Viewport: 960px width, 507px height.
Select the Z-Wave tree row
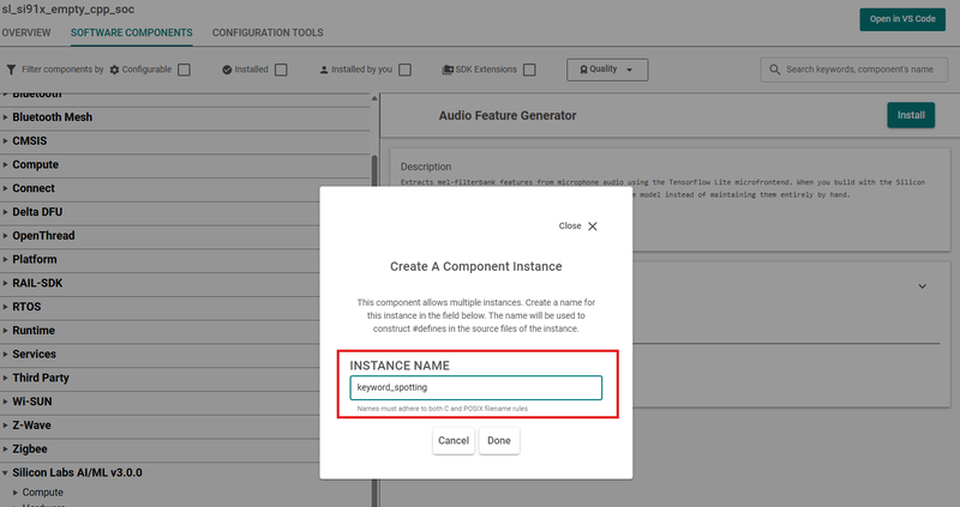160,425
